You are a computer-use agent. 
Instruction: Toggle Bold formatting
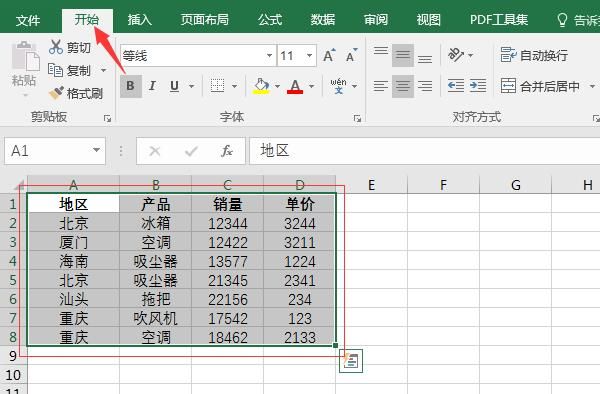(x=130, y=86)
